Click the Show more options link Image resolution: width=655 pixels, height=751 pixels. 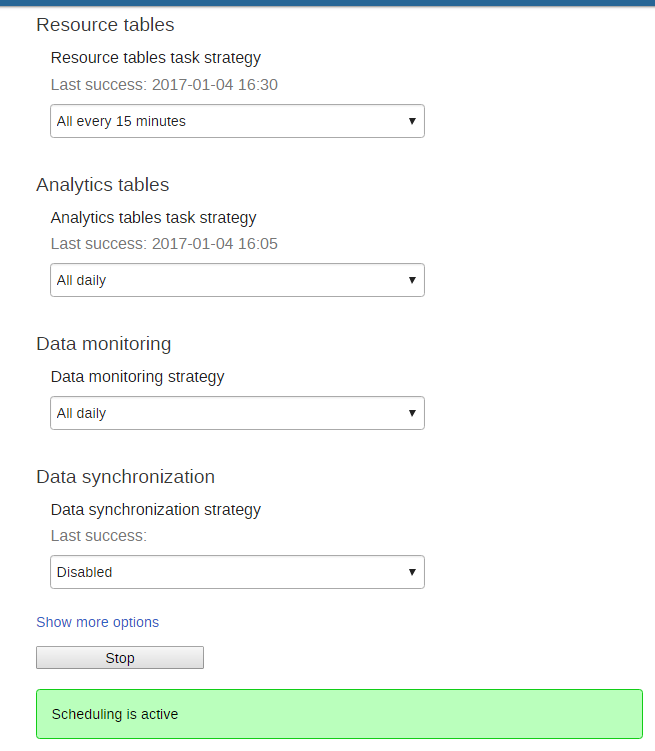click(x=97, y=622)
